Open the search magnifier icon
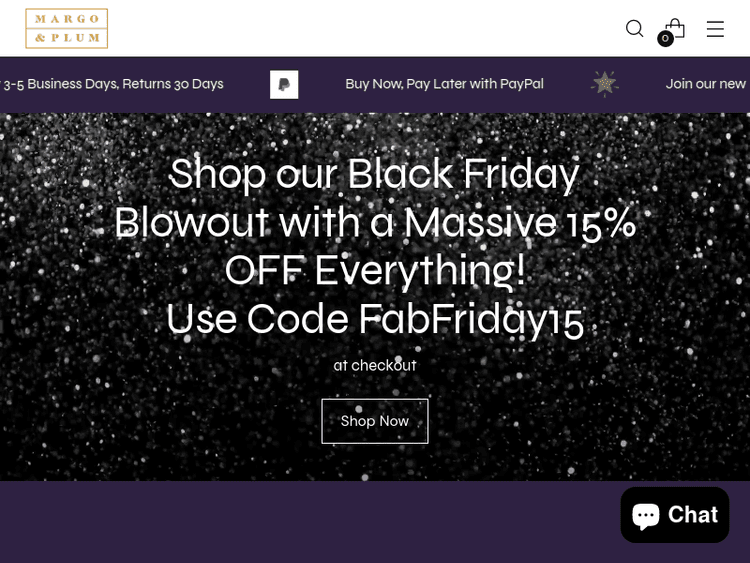The image size is (750, 563). click(634, 28)
